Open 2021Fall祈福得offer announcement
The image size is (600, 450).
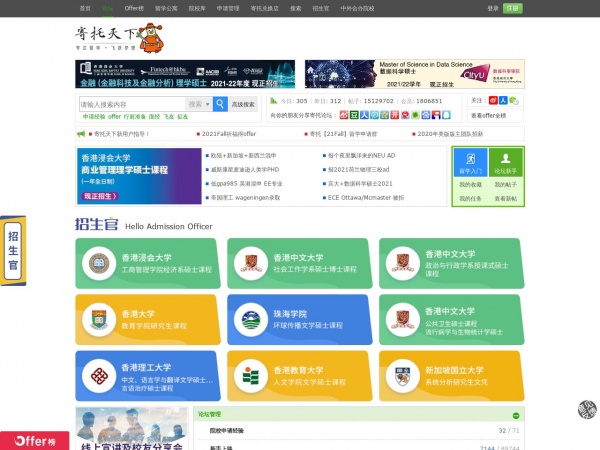pos(229,134)
